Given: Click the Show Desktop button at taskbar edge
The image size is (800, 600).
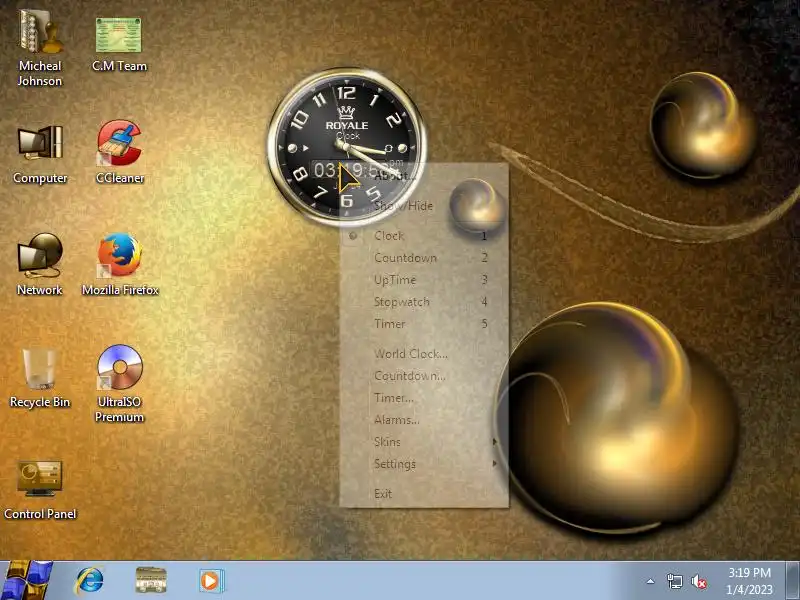Looking at the screenshot, I should coord(793,581).
